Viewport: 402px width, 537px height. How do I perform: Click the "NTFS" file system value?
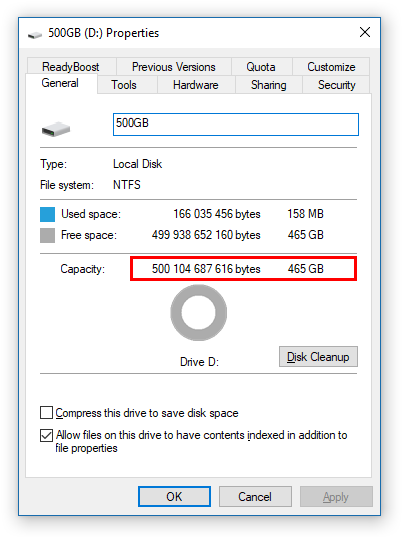coord(127,185)
